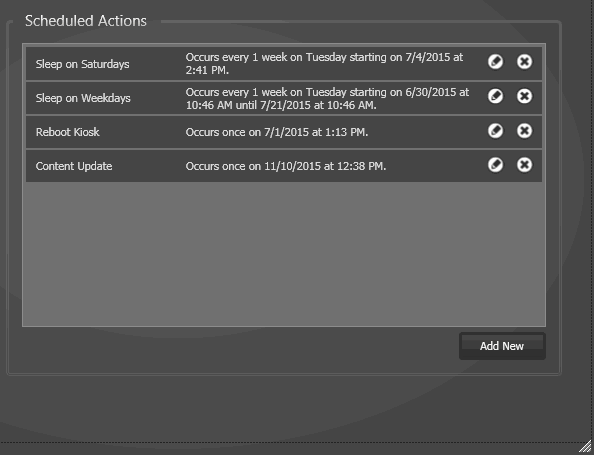Select the 'Content Update' name
The image size is (594, 455).
74,166
